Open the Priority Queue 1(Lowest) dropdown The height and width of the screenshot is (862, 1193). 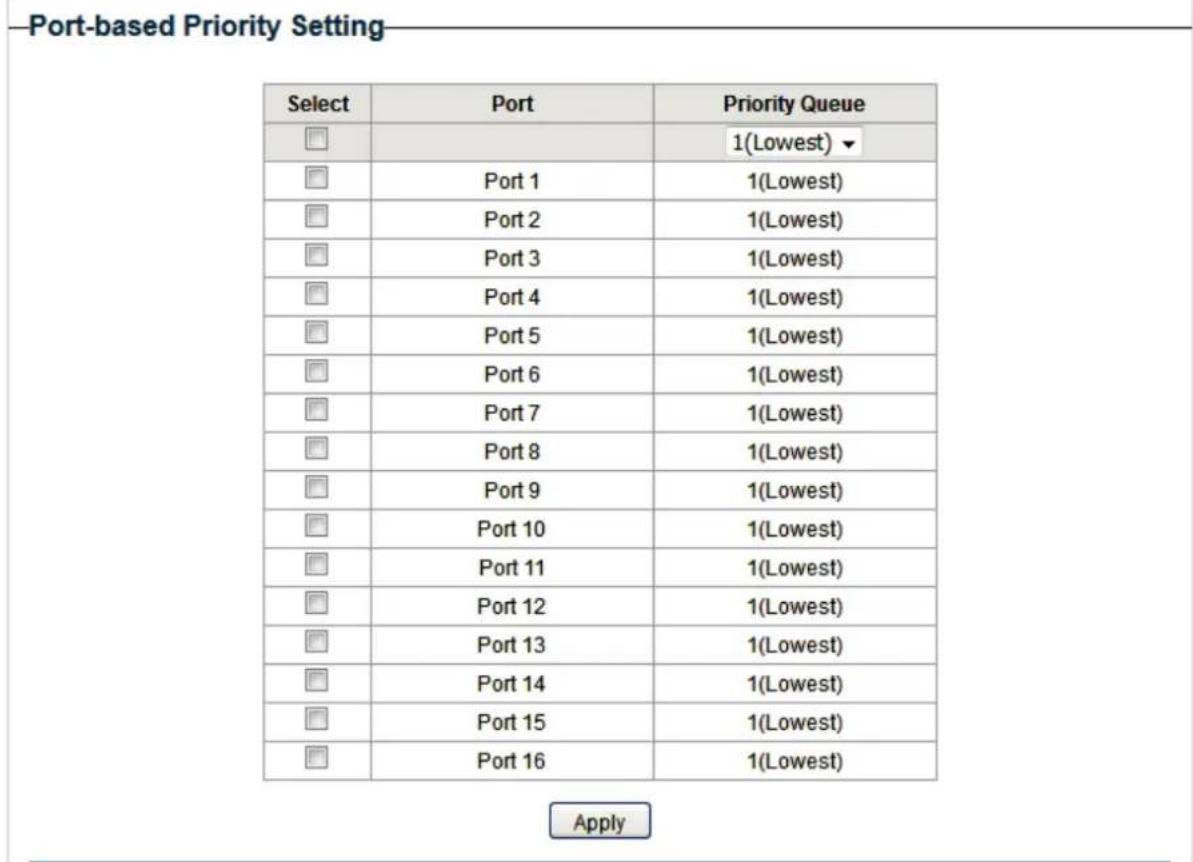794,142
